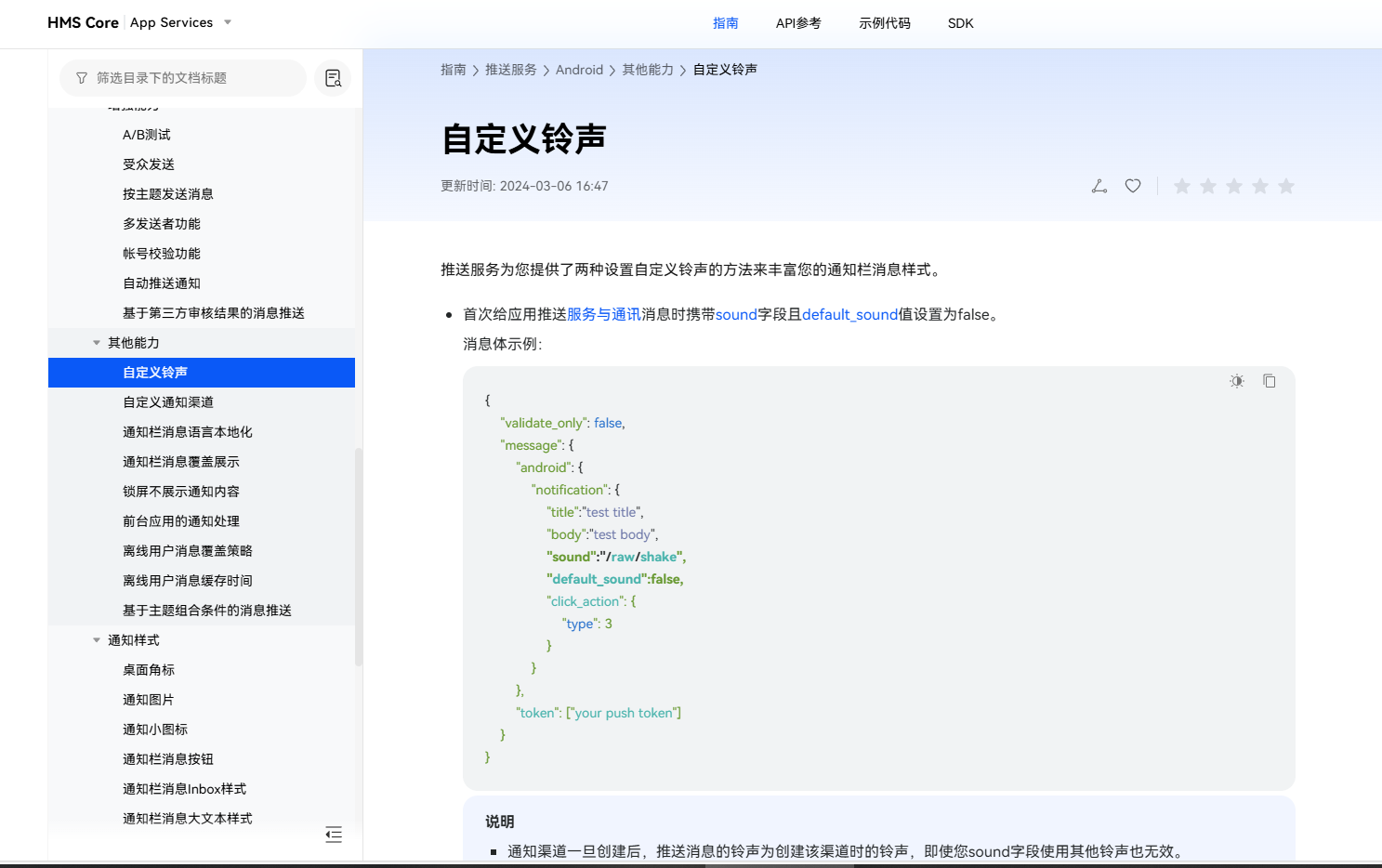Click the 说明 note heading
Image resolution: width=1382 pixels, height=868 pixels.
coord(500,822)
